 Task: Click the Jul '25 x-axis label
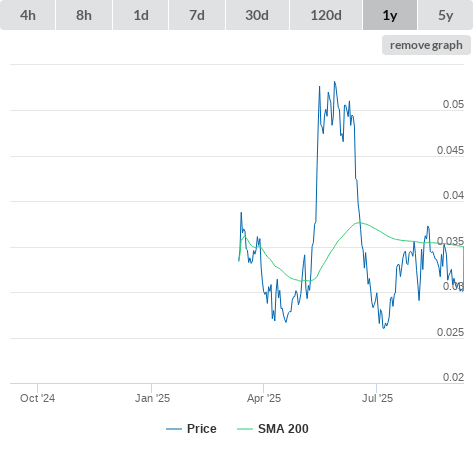coord(377,398)
